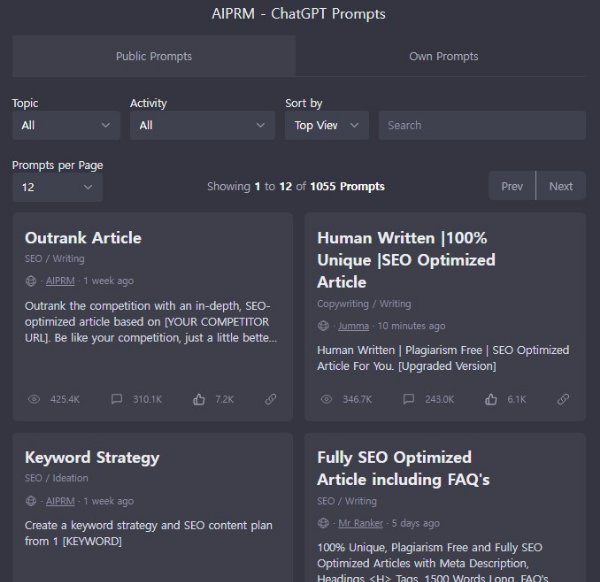This screenshot has height=582, width=600.
Task: Click the views eye icon on Human Written card
Action: pos(326,399)
